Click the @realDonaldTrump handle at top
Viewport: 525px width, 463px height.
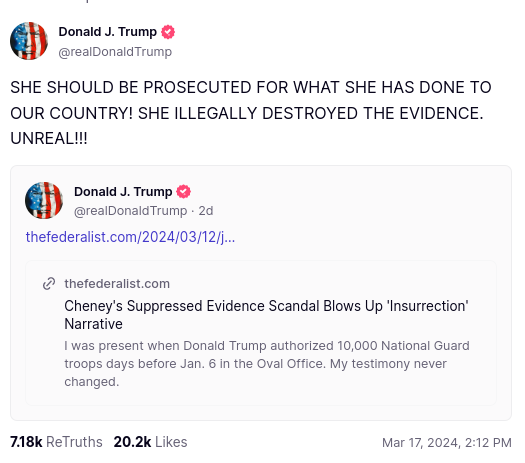click(115, 52)
